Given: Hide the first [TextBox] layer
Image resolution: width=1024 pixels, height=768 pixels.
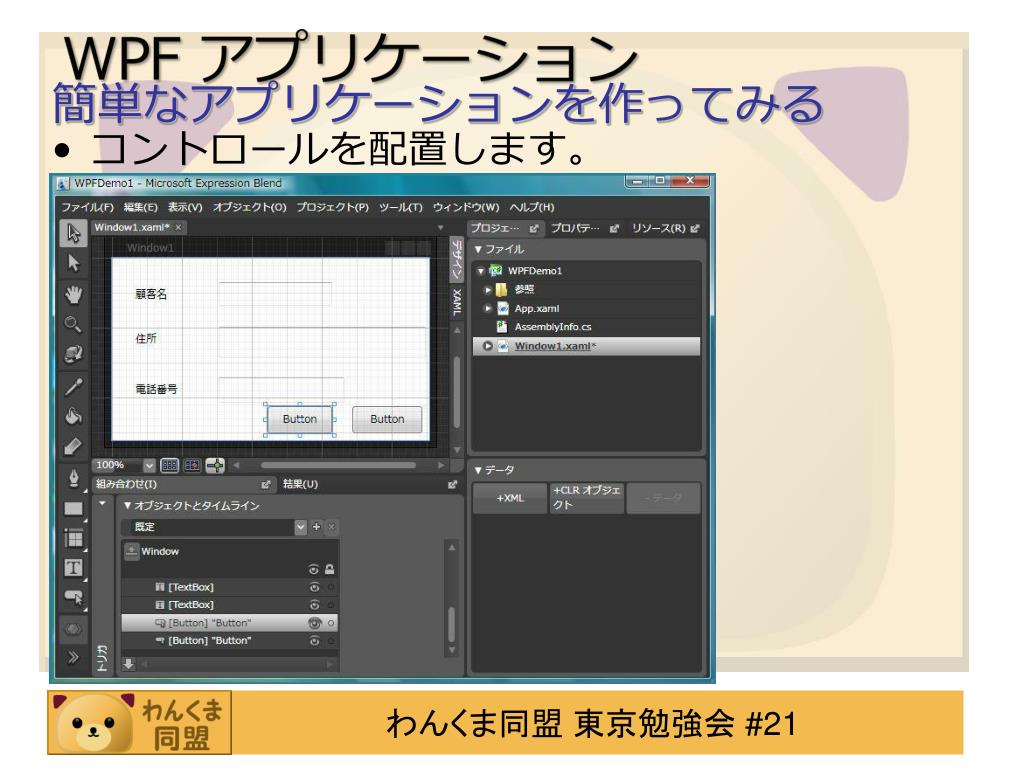Looking at the screenshot, I should pos(314,587).
